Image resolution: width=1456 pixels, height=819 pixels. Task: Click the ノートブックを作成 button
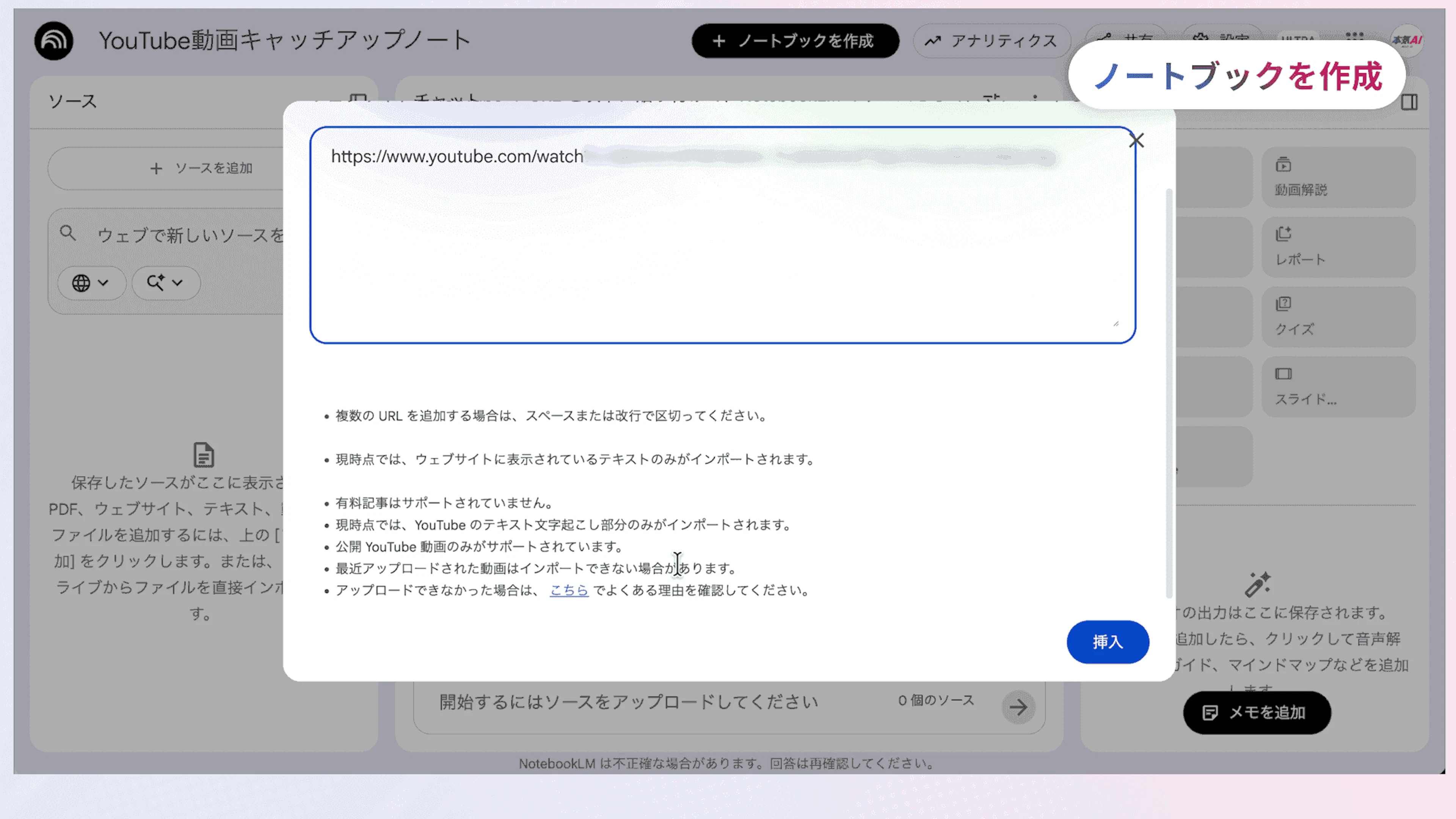point(795,41)
